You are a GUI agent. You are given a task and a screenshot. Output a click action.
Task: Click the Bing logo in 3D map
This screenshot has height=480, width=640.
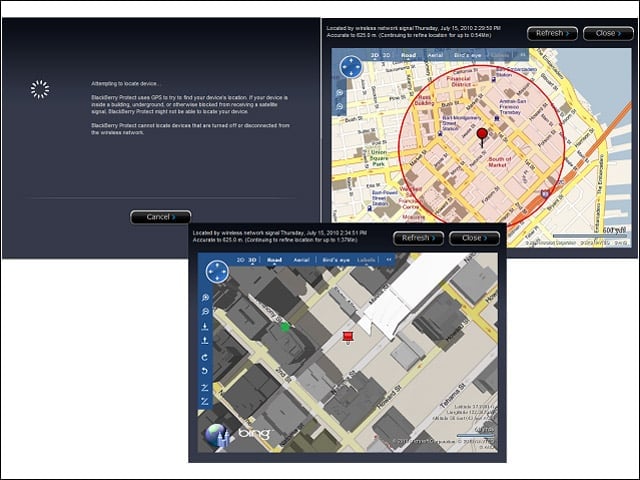(255, 433)
